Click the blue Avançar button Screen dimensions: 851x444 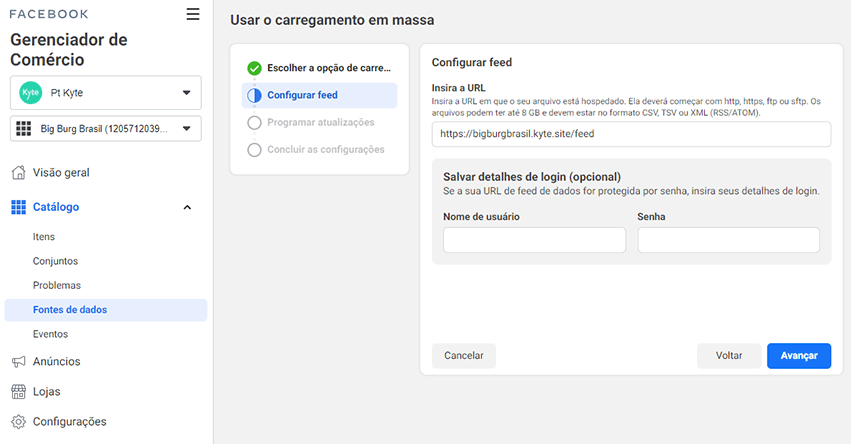[799, 356]
